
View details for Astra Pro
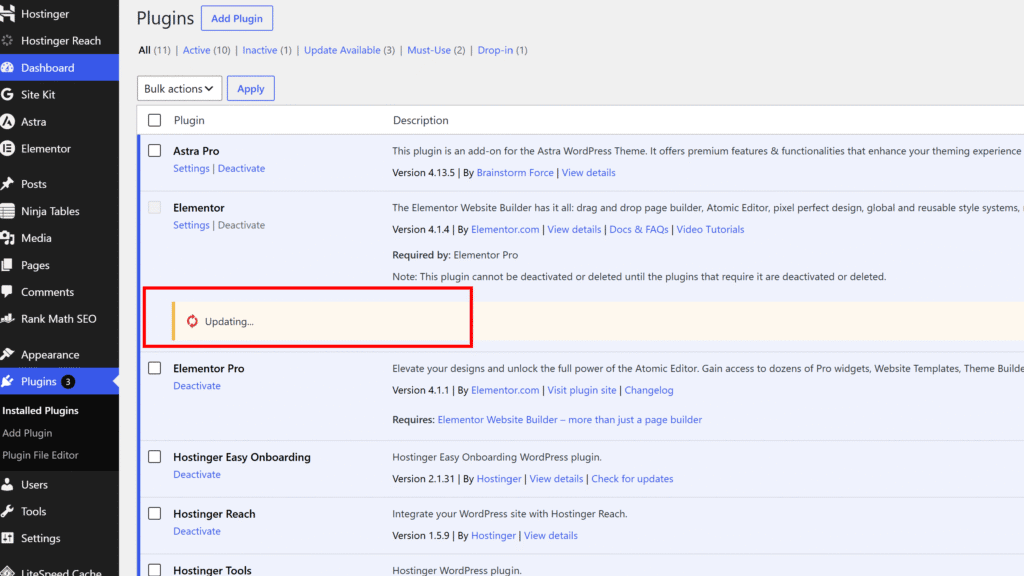tap(588, 173)
